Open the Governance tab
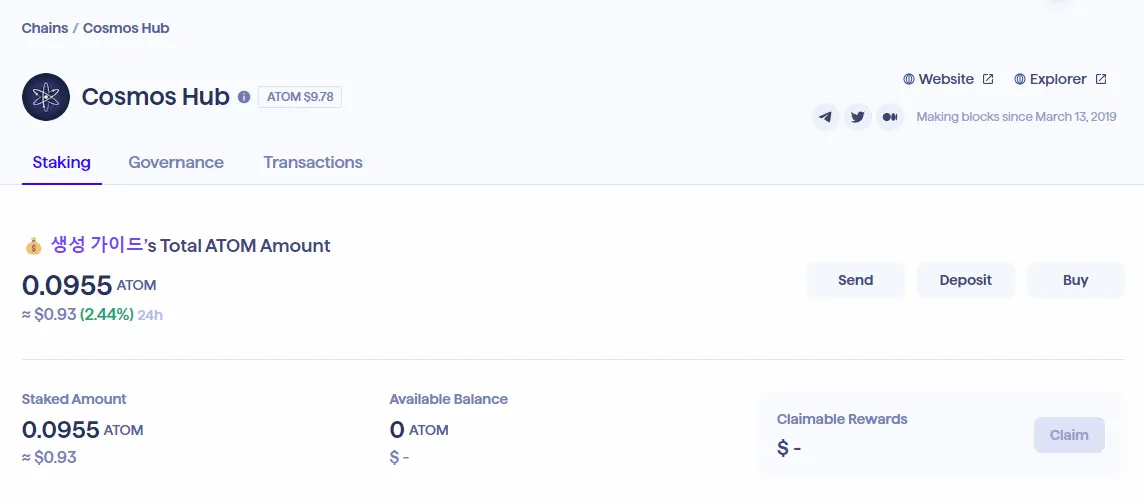The width and height of the screenshot is (1144, 504). tap(176, 162)
